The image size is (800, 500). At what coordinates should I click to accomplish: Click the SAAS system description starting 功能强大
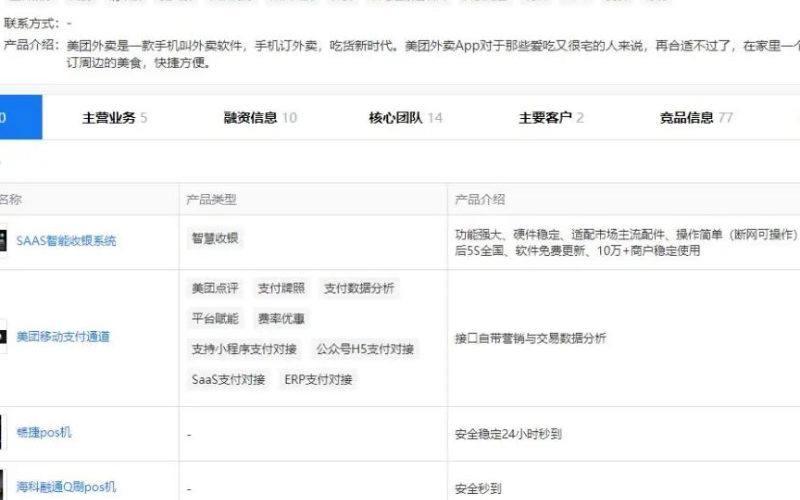click(627, 243)
